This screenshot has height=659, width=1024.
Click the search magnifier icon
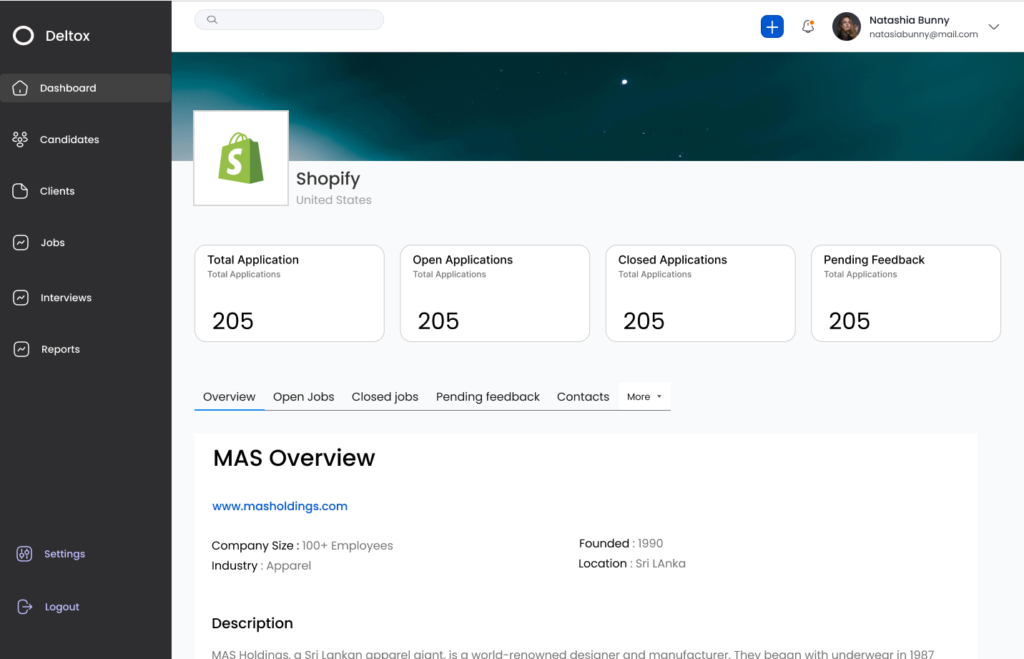click(x=212, y=20)
